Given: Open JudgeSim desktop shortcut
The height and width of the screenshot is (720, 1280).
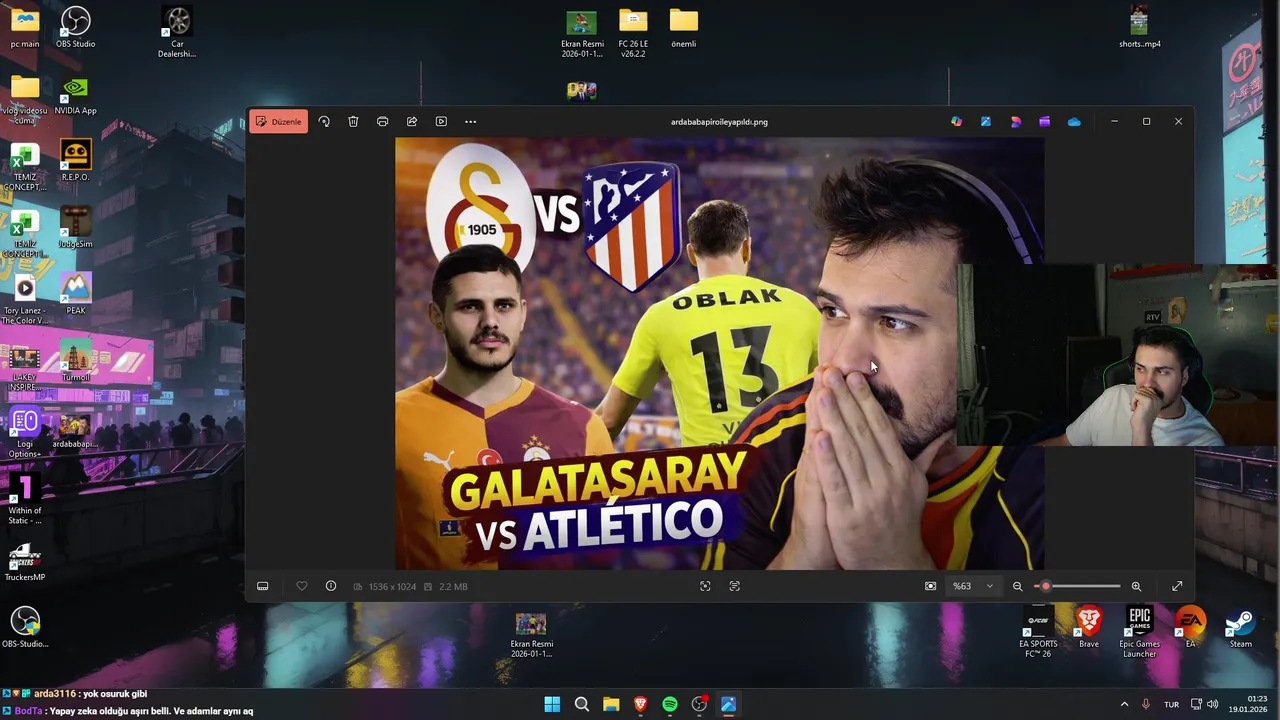Looking at the screenshot, I should pos(75,228).
